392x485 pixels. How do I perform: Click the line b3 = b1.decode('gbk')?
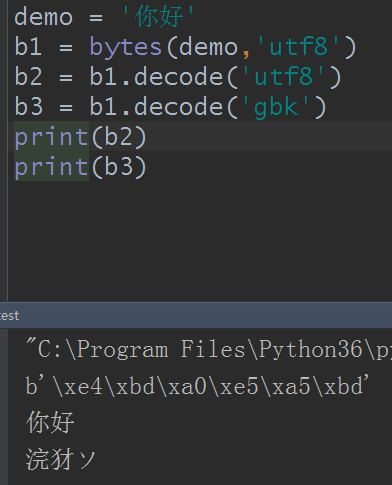coord(170,107)
